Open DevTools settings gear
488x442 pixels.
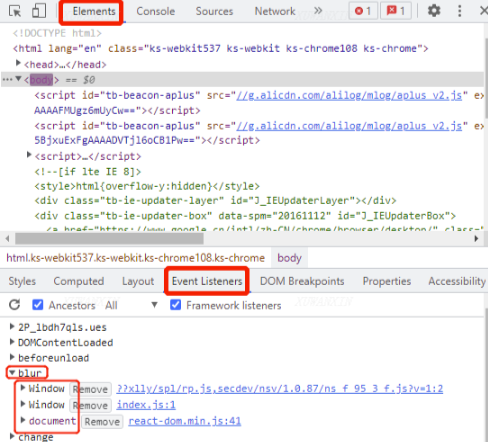pos(434,11)
